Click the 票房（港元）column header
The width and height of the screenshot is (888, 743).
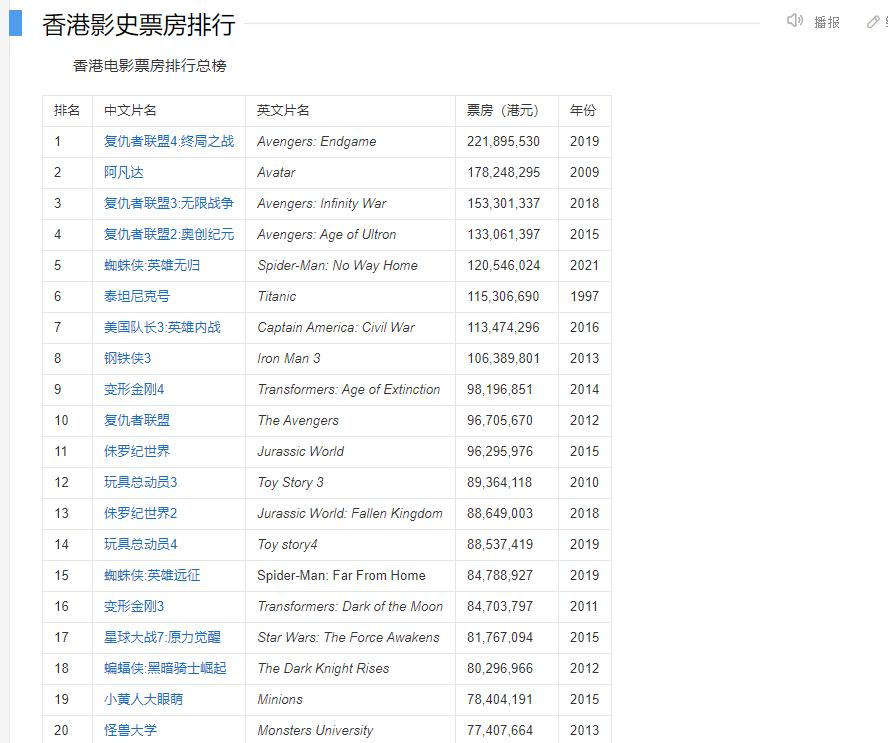tap(502, 110)
